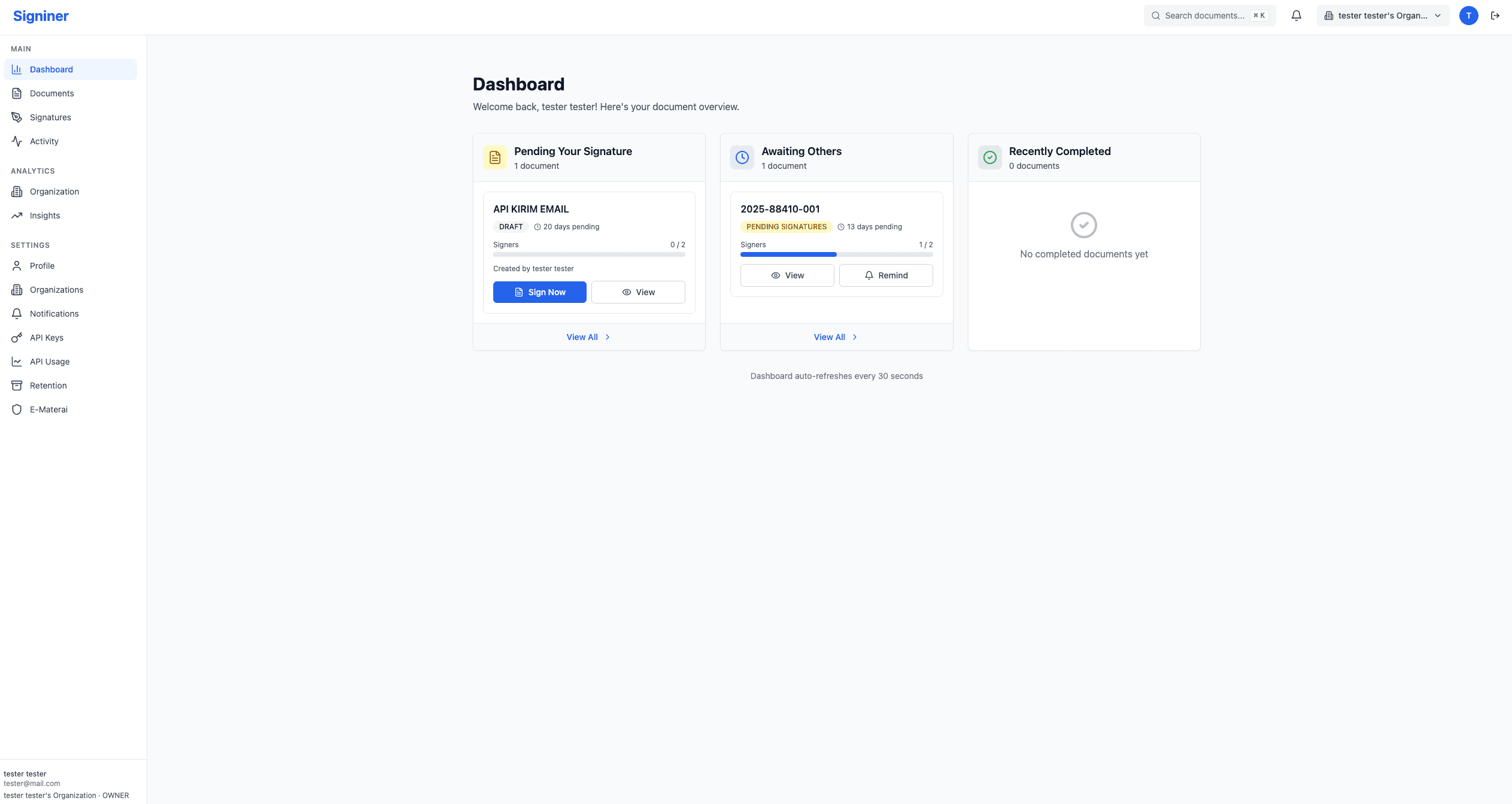Open the Insights analytics page
The width and height of the screenshot is (1512, 804).
45,216
